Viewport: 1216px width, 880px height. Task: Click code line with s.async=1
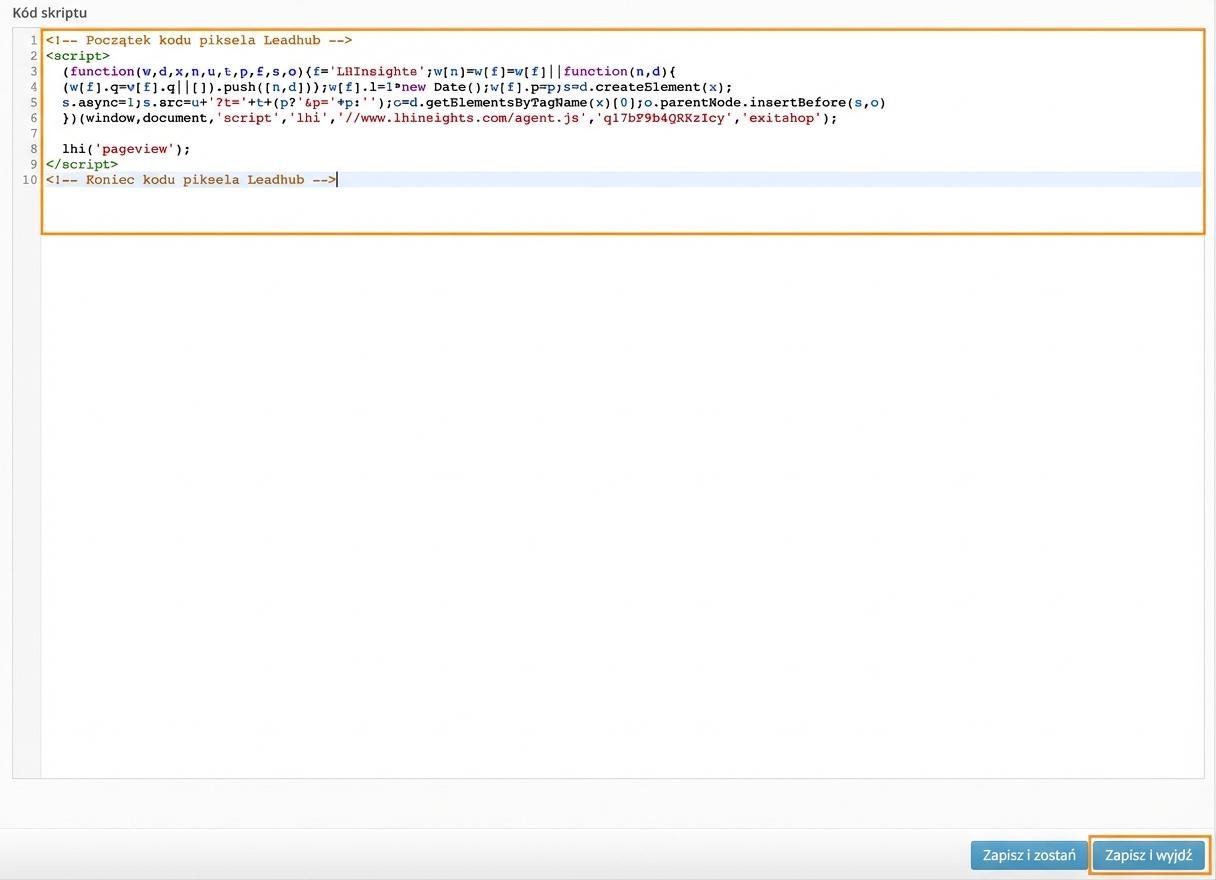click(474, 102)
